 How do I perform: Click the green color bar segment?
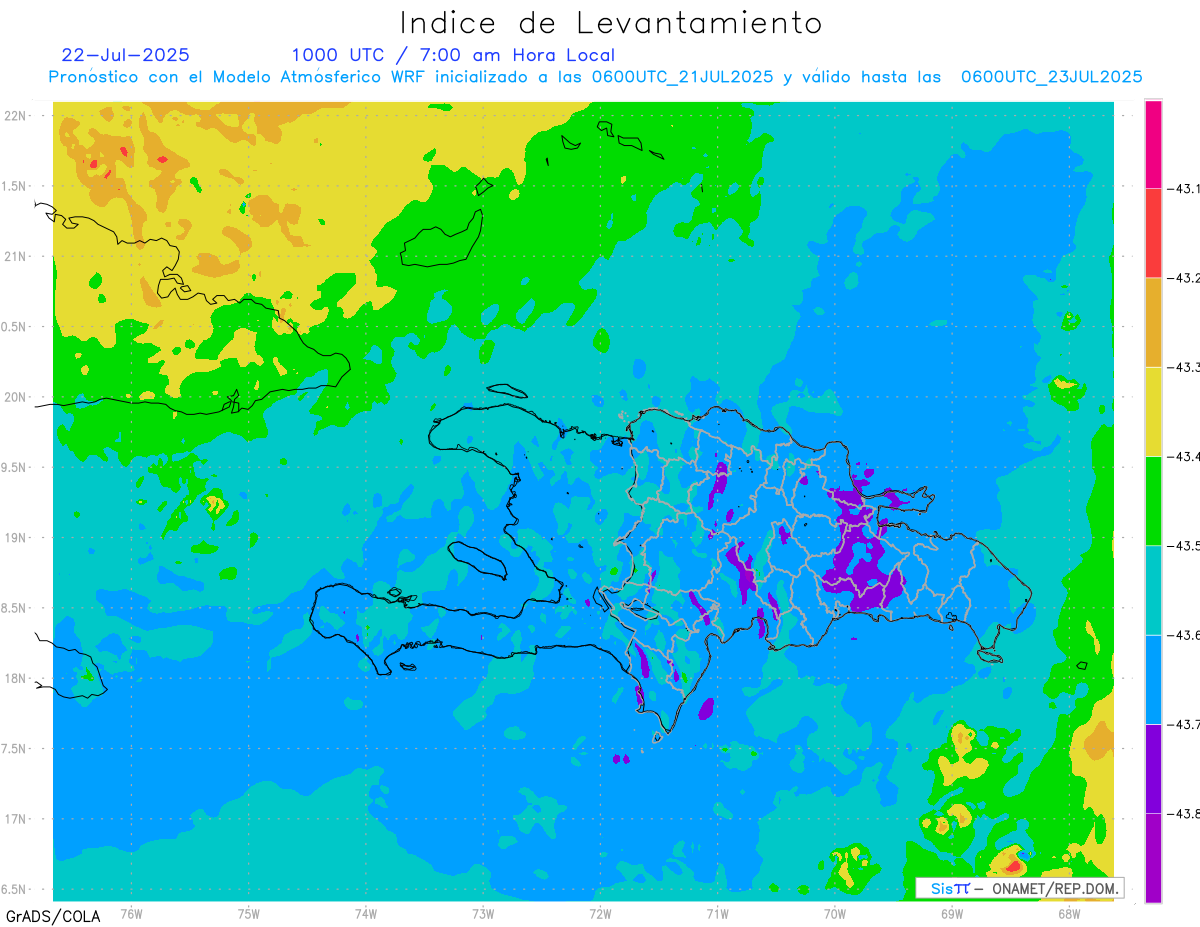(x=1153, y=500)
